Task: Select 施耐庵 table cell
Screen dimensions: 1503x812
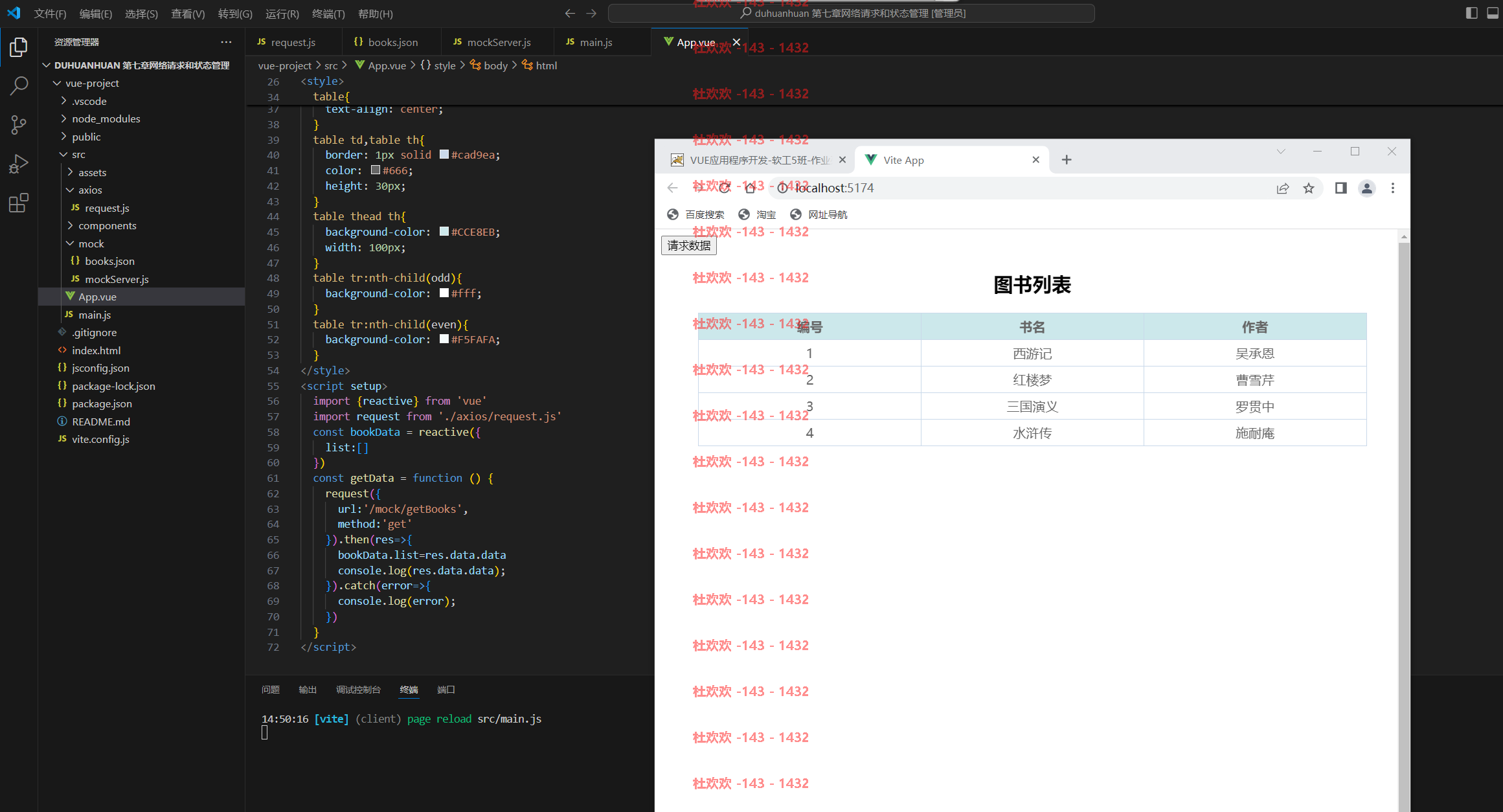Action: 1255,433
